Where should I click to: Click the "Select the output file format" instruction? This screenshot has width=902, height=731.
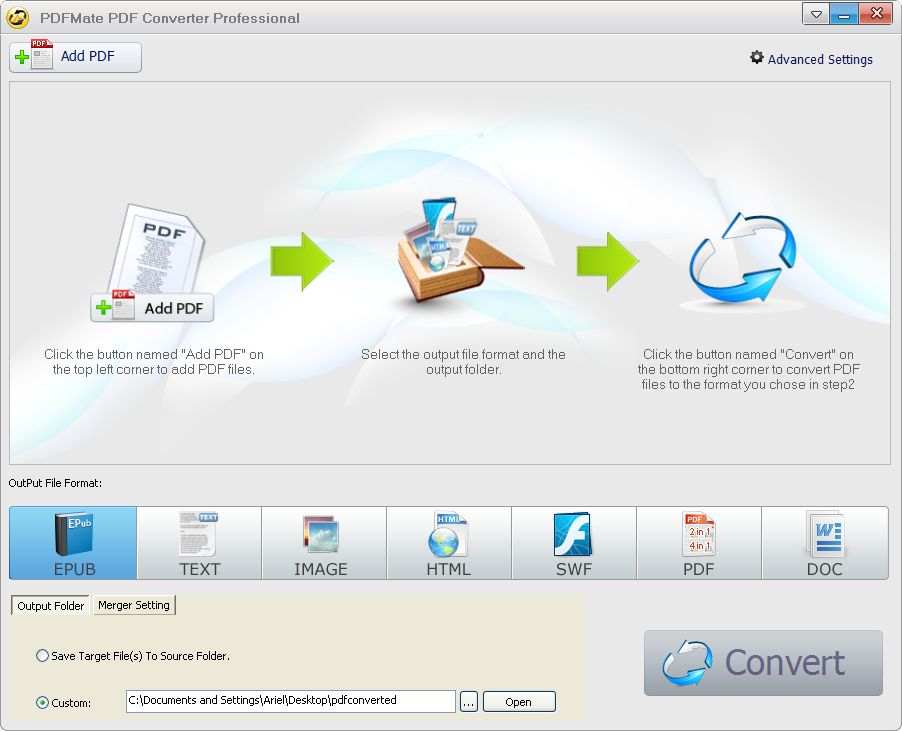tap(463, 362)
